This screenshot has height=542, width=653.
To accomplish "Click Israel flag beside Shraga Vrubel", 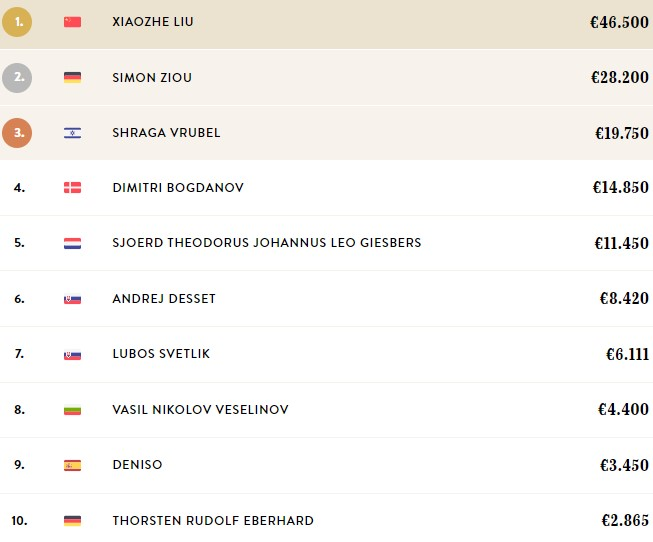I will [x=72, y=133].
